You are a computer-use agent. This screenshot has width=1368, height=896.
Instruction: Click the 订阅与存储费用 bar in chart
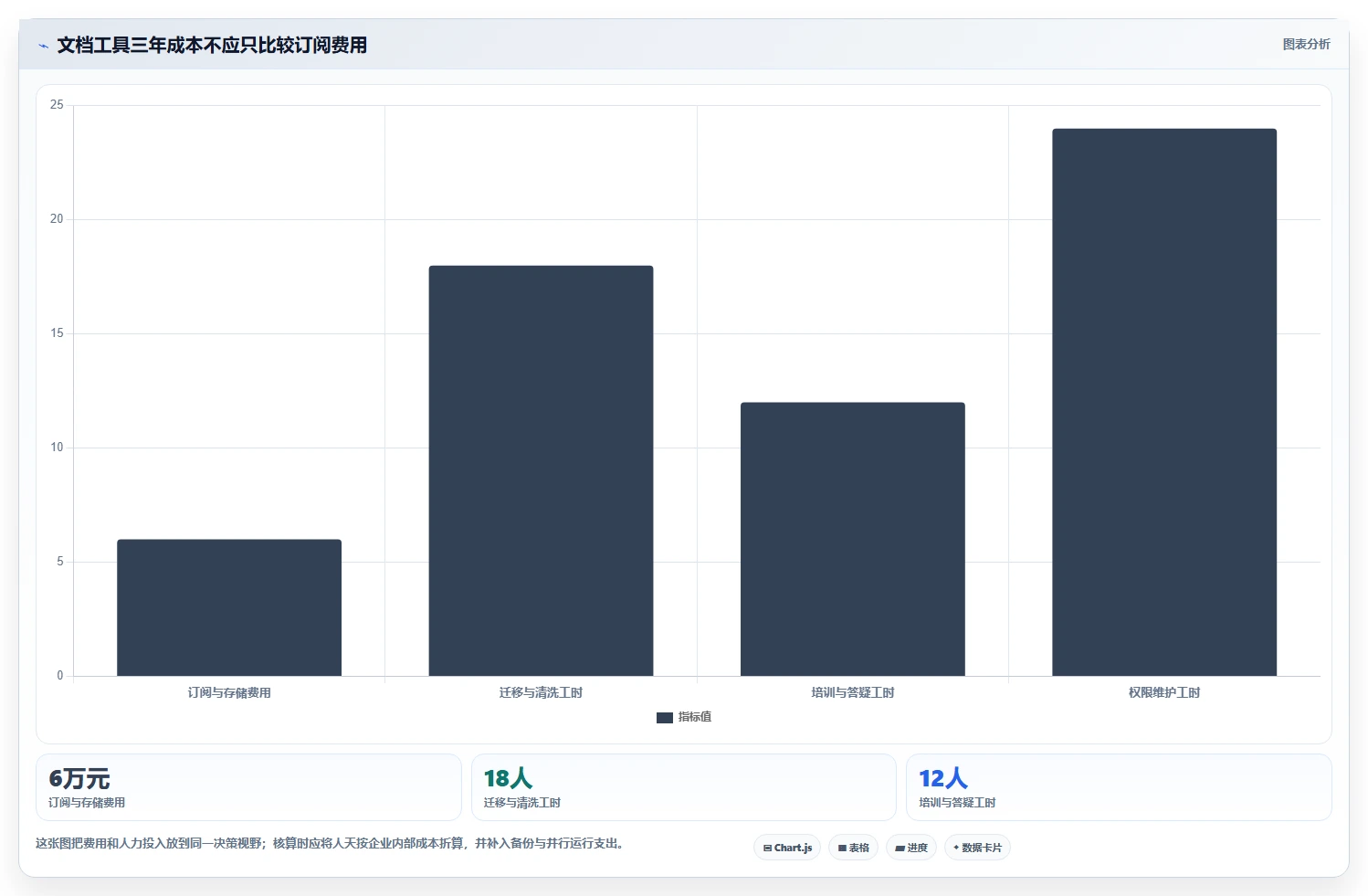click(229, 607)
